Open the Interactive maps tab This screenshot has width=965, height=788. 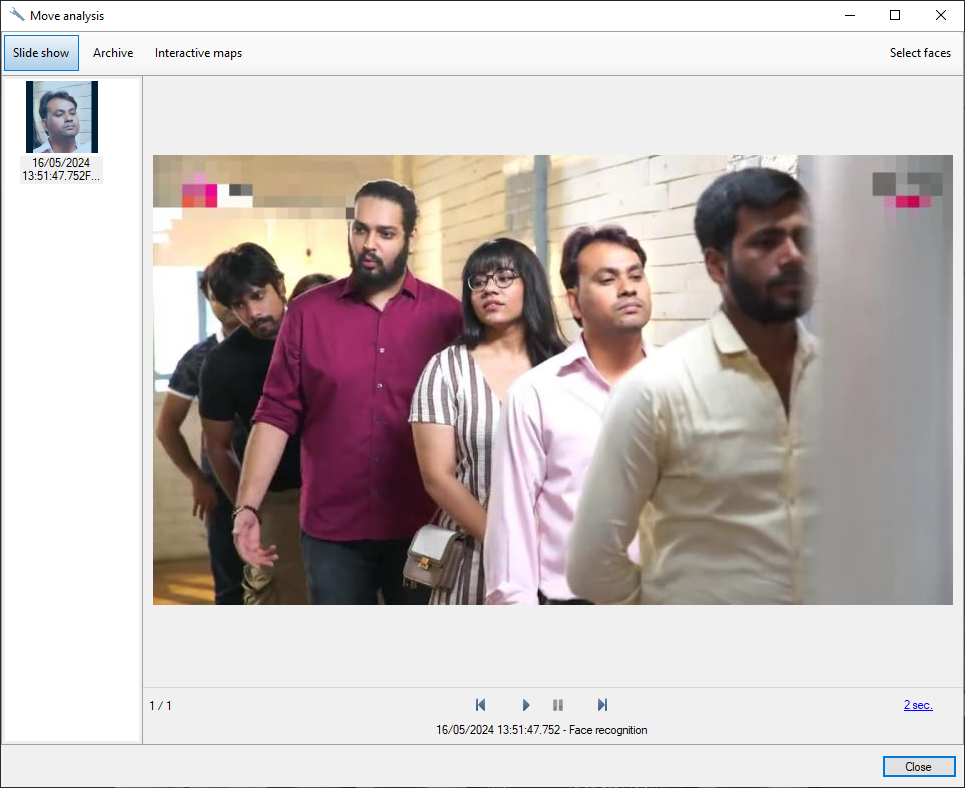coord(198,53)
